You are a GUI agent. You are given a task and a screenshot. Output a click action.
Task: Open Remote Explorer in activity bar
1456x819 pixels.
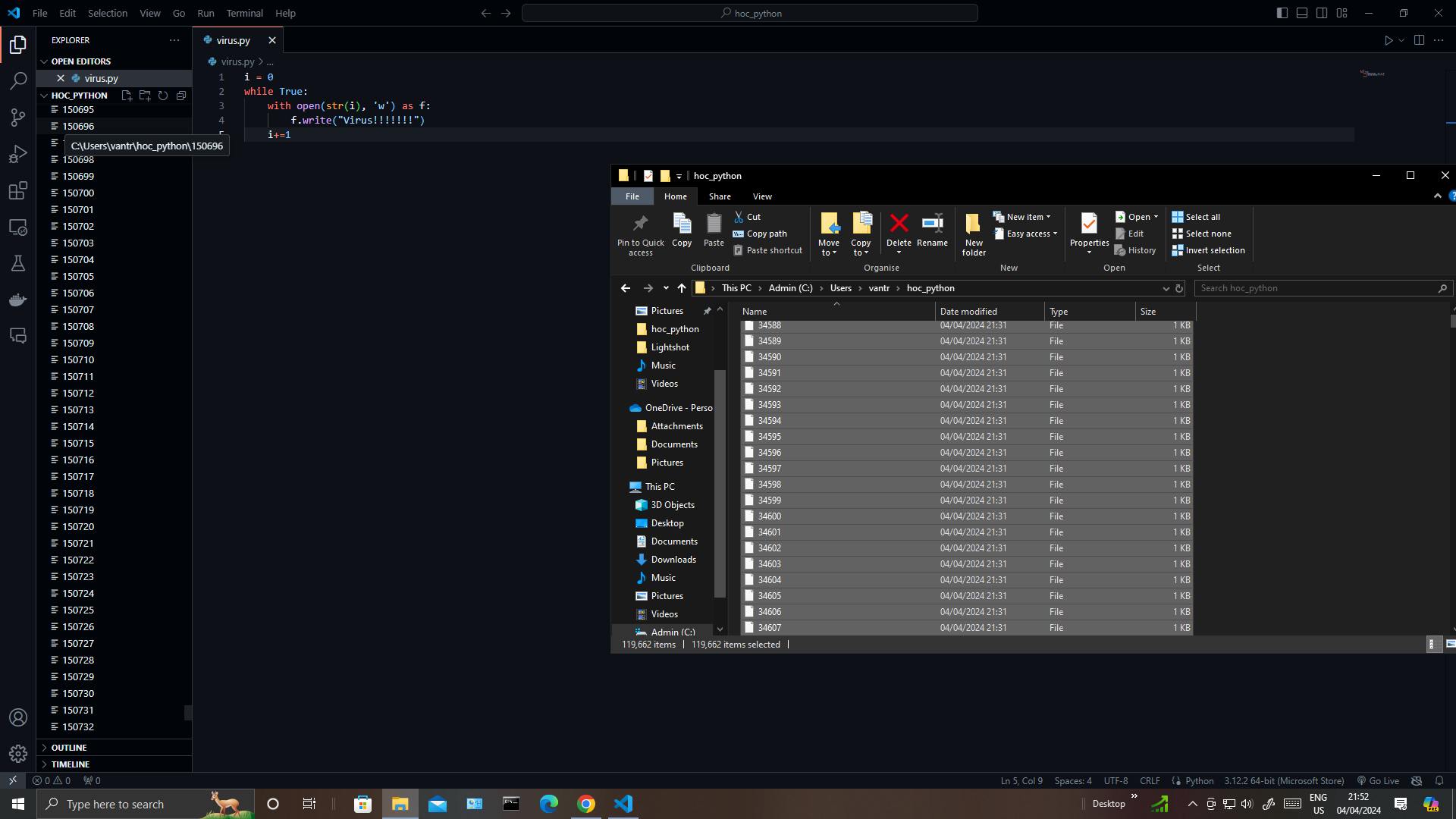point(18,227)
